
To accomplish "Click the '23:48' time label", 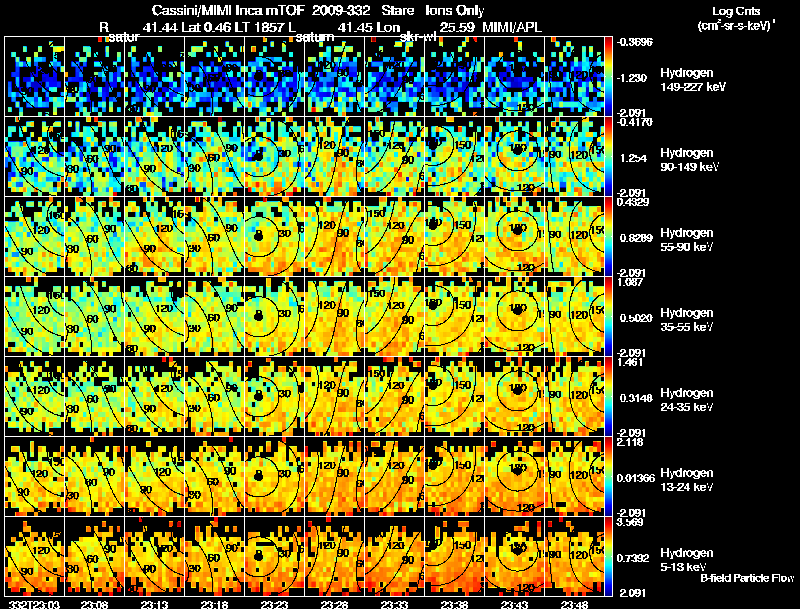I will [x=574, y=604].
